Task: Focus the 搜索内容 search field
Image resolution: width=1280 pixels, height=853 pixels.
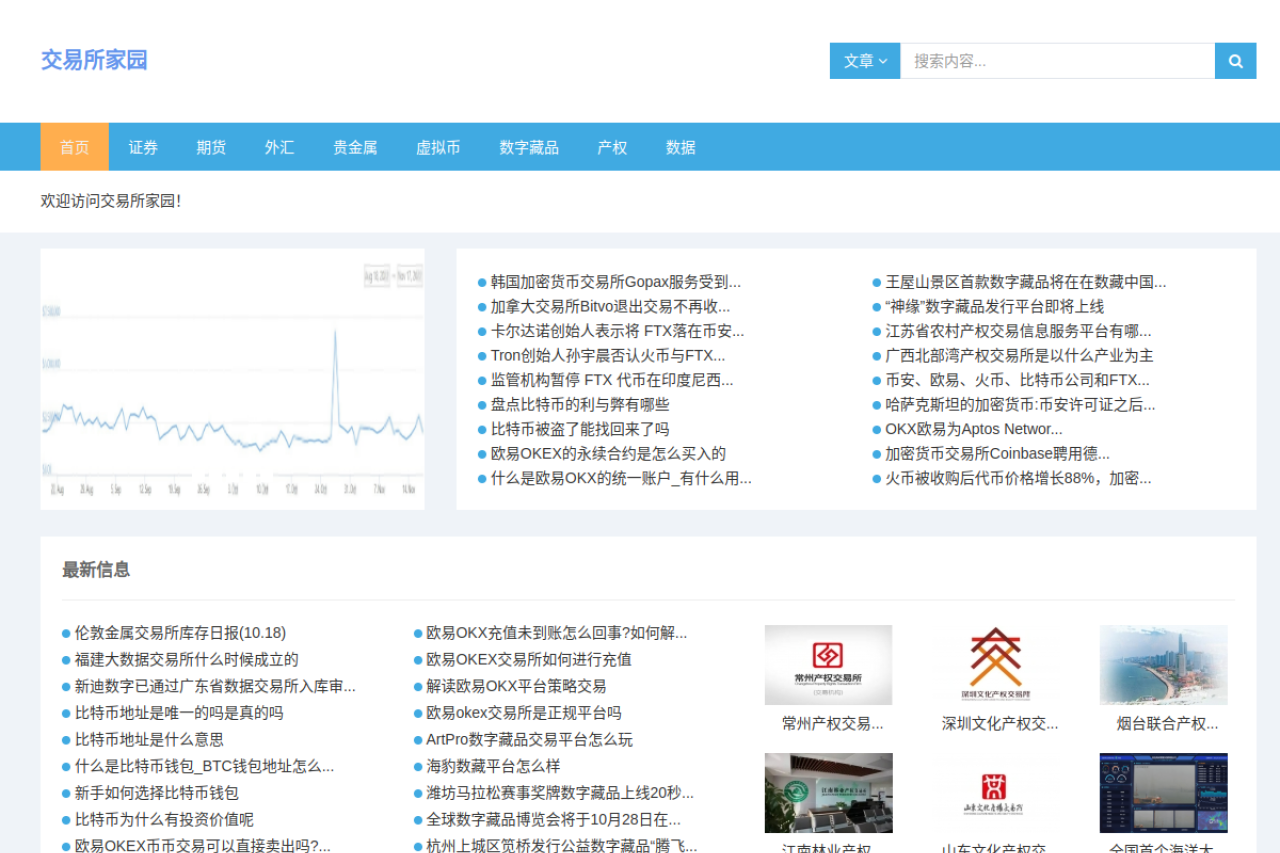Action: 1058,61
